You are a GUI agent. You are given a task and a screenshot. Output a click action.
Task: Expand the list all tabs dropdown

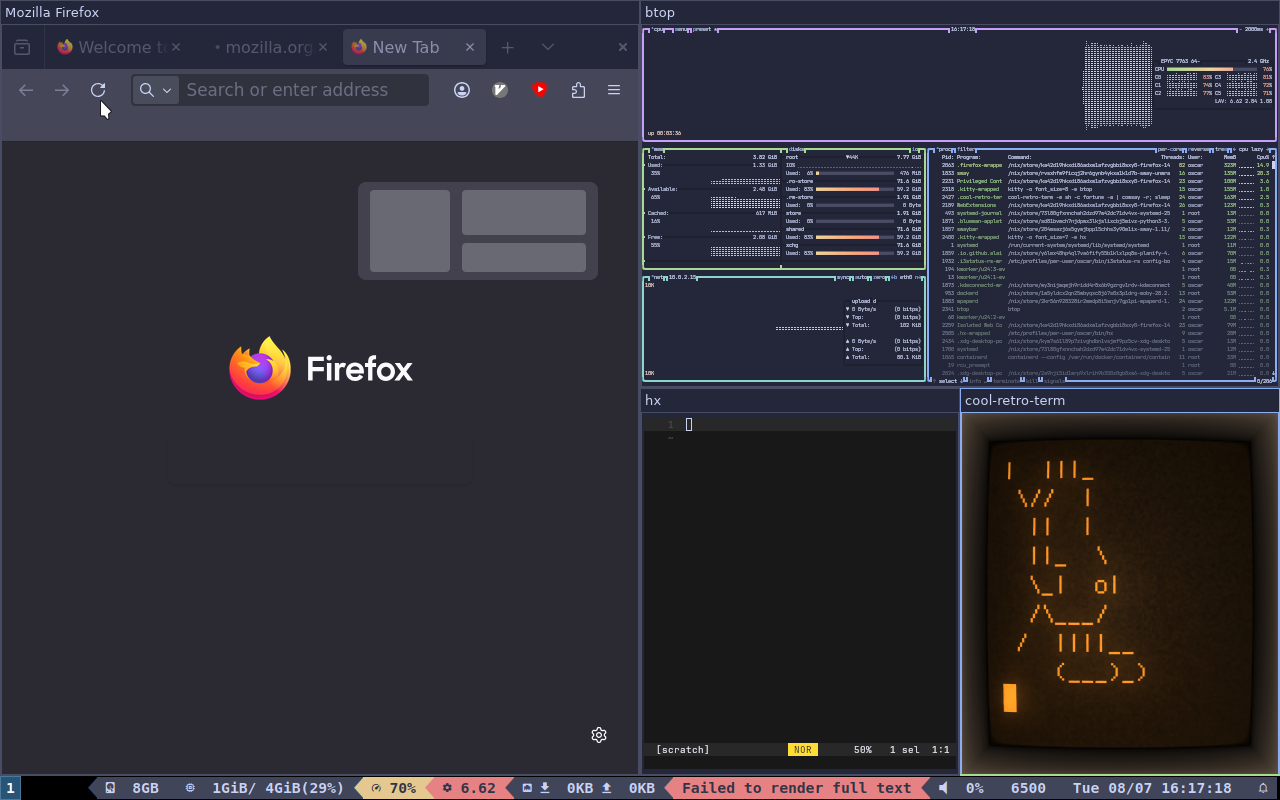[548, 47]
